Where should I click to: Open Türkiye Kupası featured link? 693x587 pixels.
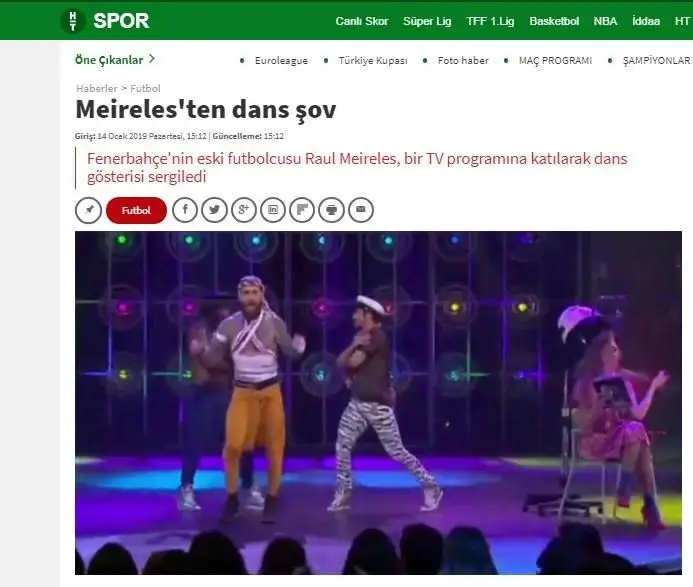[x=373, y=61]
